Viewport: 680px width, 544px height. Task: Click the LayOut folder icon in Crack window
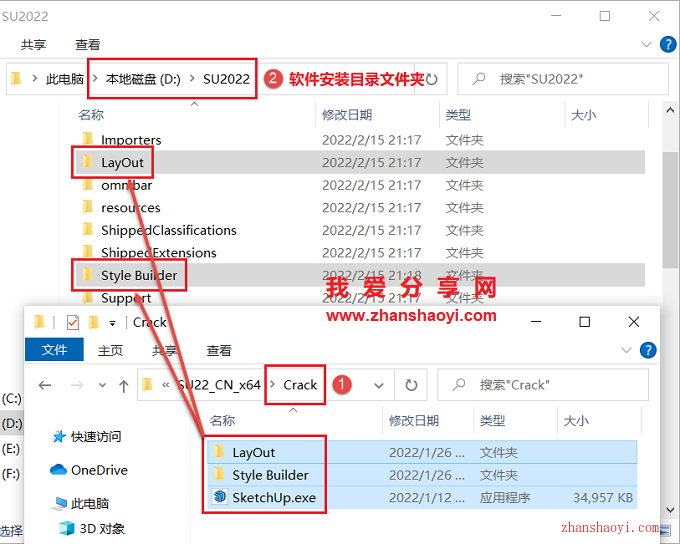tap(219, 451)
